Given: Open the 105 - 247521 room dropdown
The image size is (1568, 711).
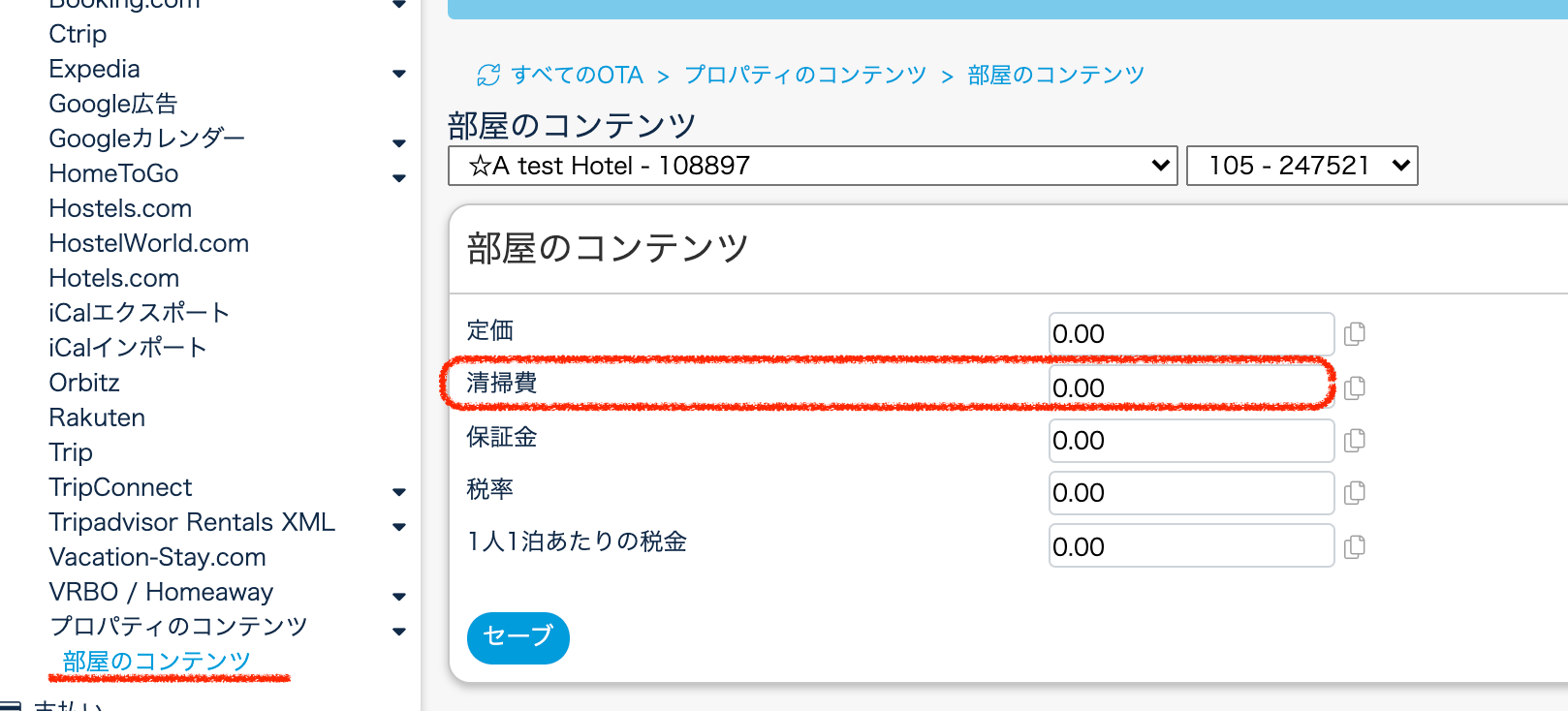Looking at the screenshot, I should [1301, 166].
